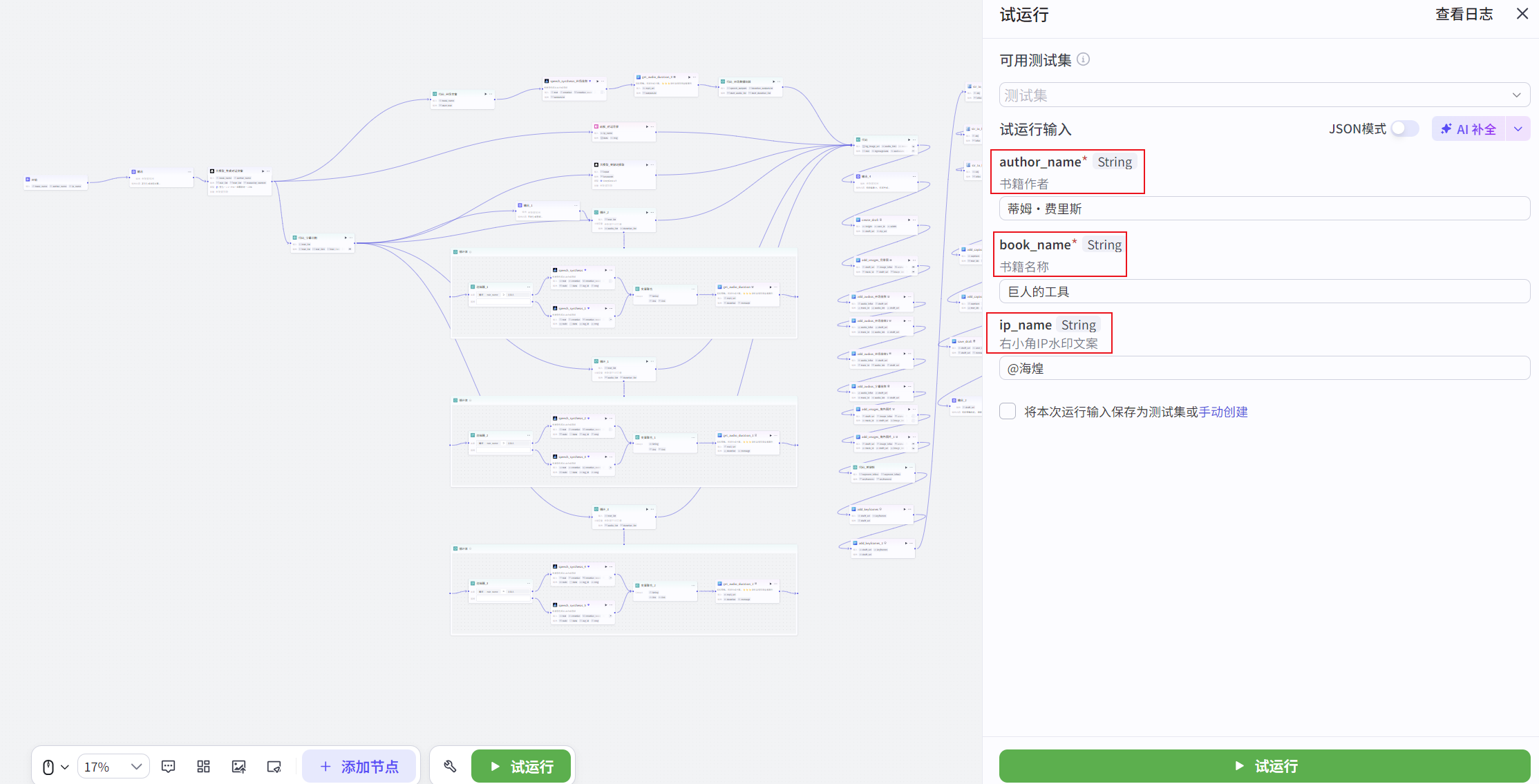
Task: Open 手动创建 link to create test set
Action: 1224,411
